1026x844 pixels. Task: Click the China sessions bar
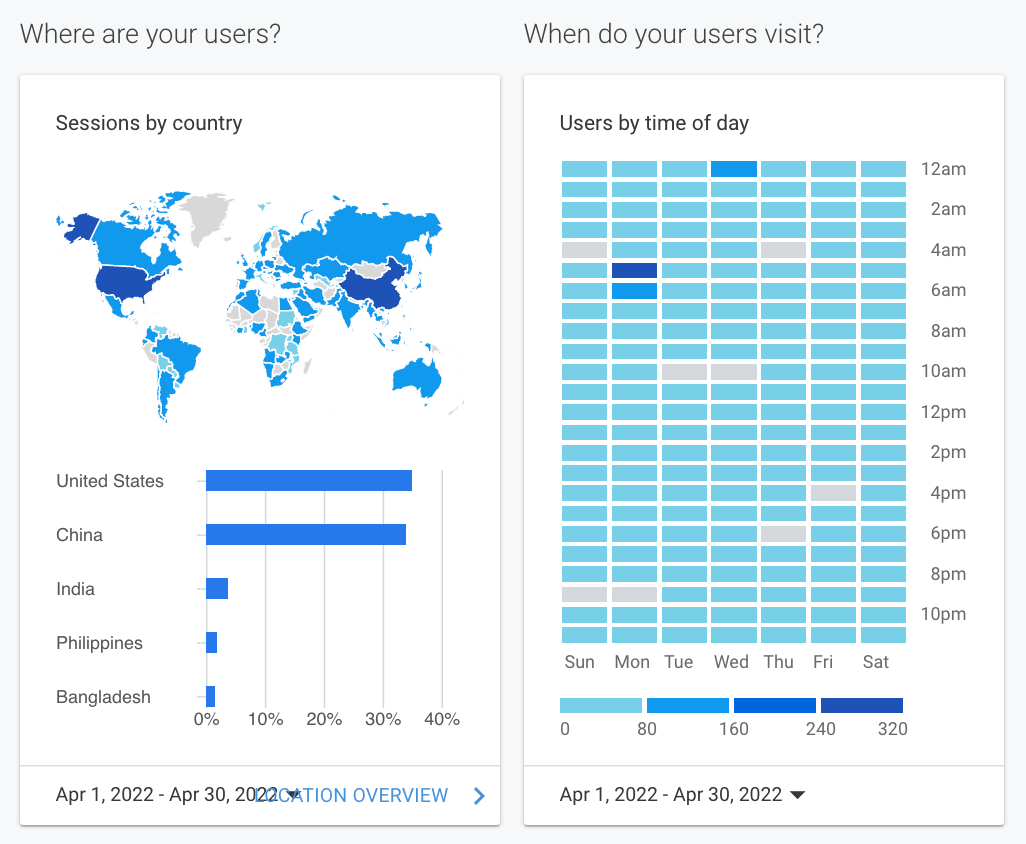click(306, 535)
